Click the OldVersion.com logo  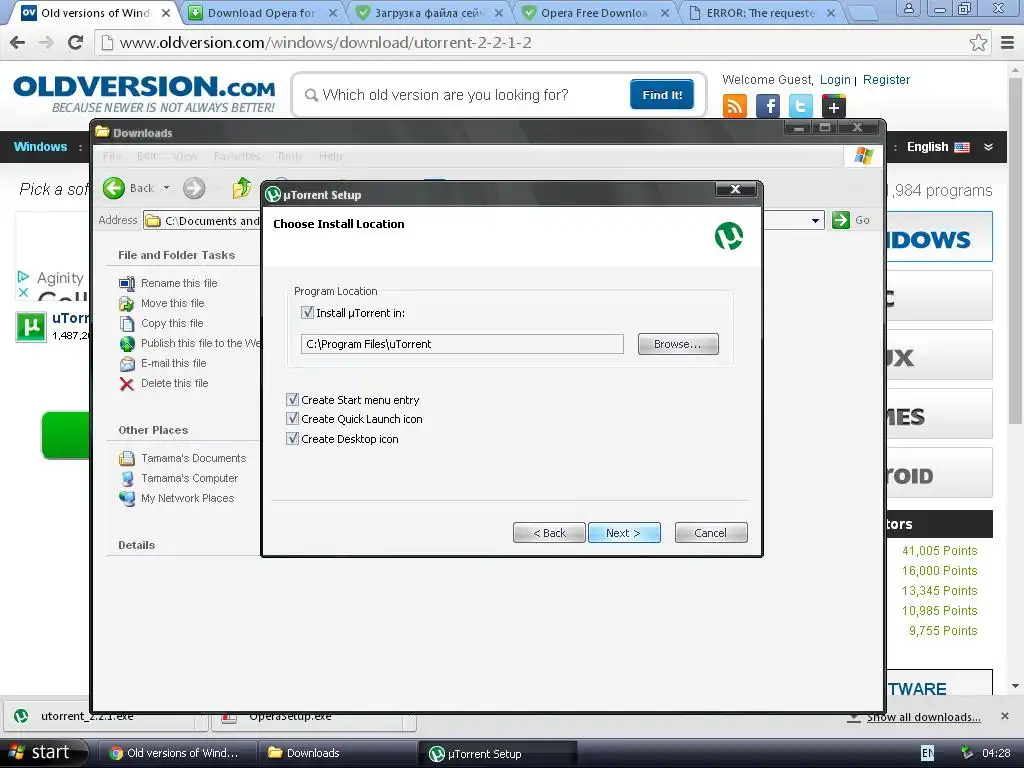pyautogui.click(x=144, y=94)
